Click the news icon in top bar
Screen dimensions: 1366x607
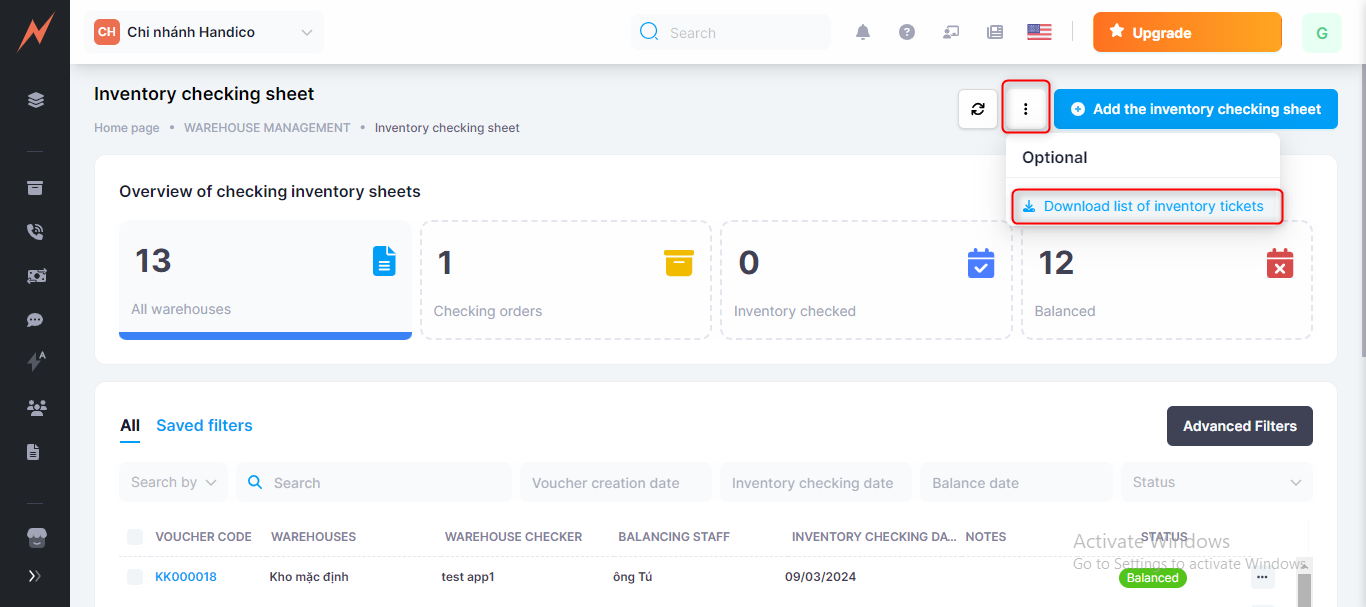(995, 32)
